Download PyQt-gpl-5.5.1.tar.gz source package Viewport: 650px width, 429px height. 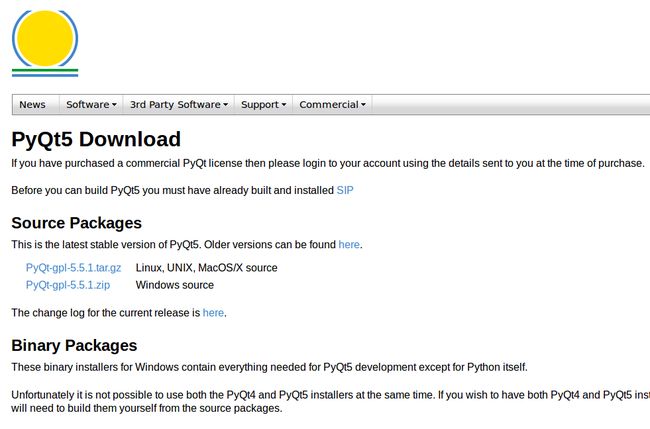(73, 268)
